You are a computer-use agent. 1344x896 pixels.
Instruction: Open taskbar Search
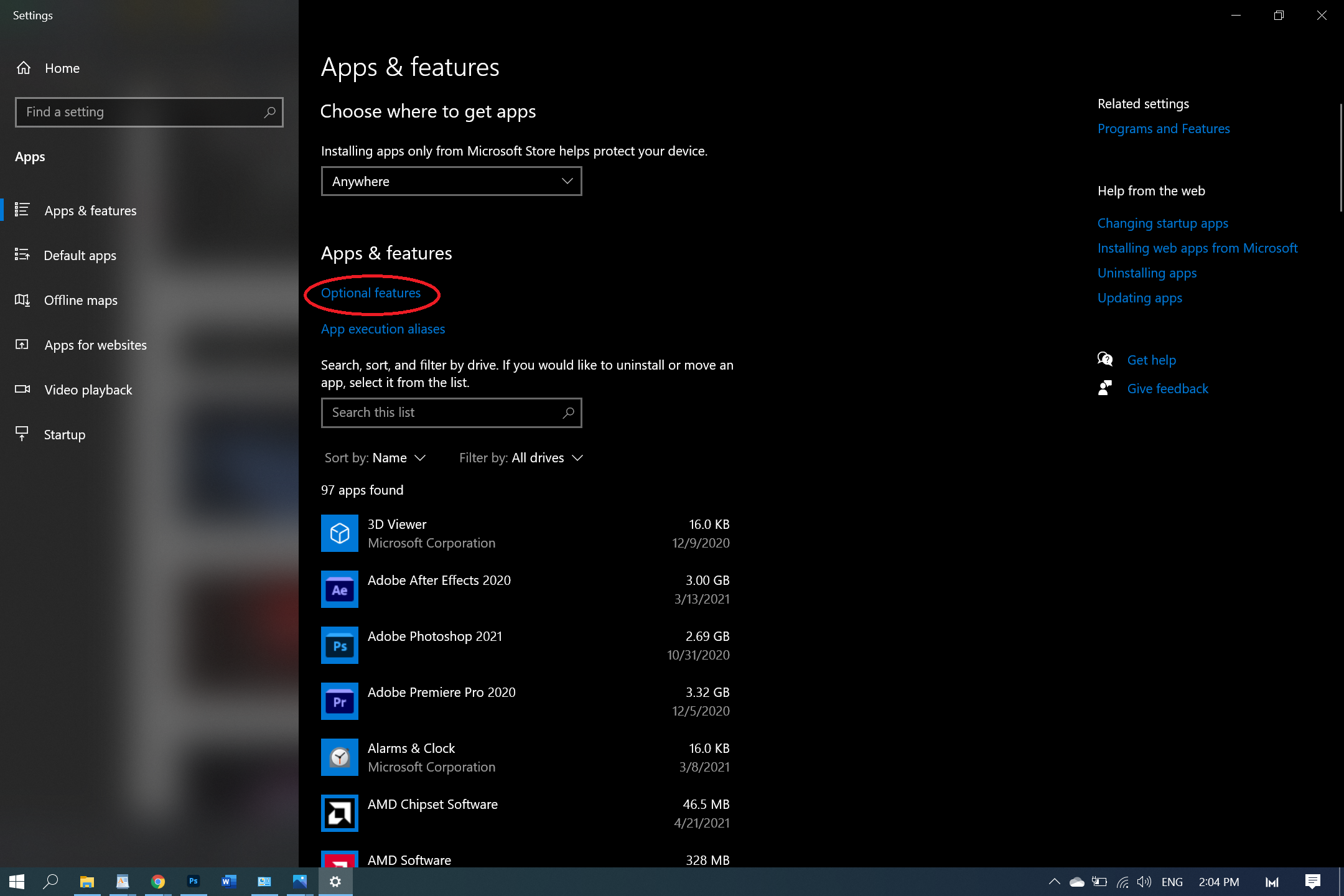click(50, 882)
